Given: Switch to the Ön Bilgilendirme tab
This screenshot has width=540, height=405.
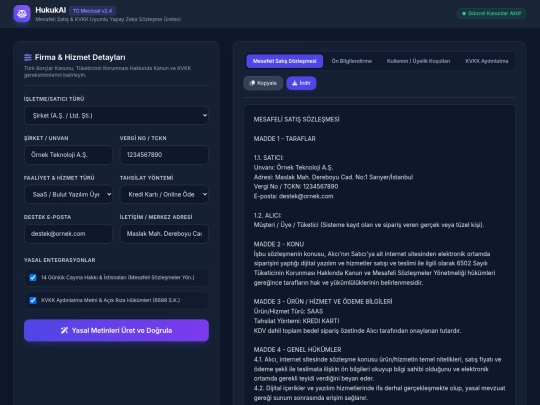Looking at the screenshot, I should (352, 61).
